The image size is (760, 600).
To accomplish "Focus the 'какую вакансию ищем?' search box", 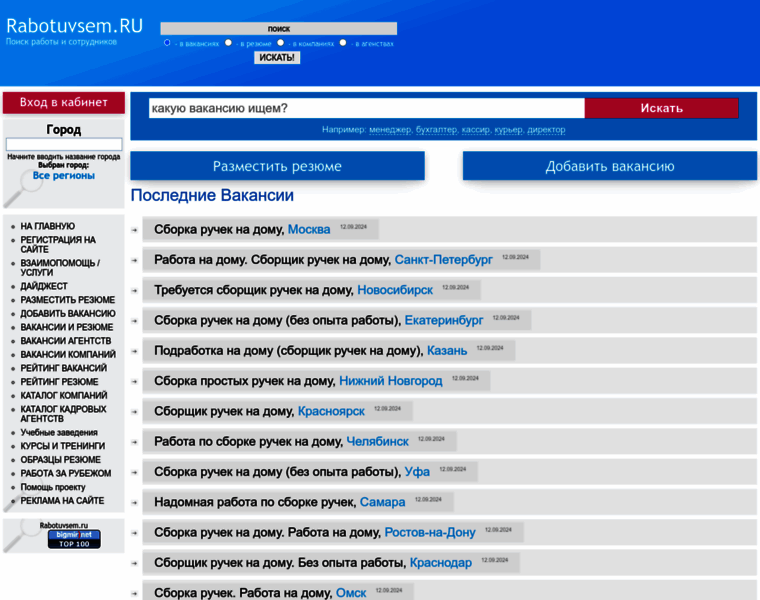I will click(x=366, y=108).
